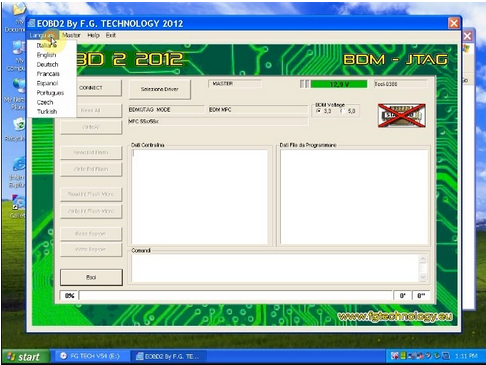Image resolution: width=486 pixels, height=365 pixels.
Task: Click the CONNECT button
Action: [91, 88]
